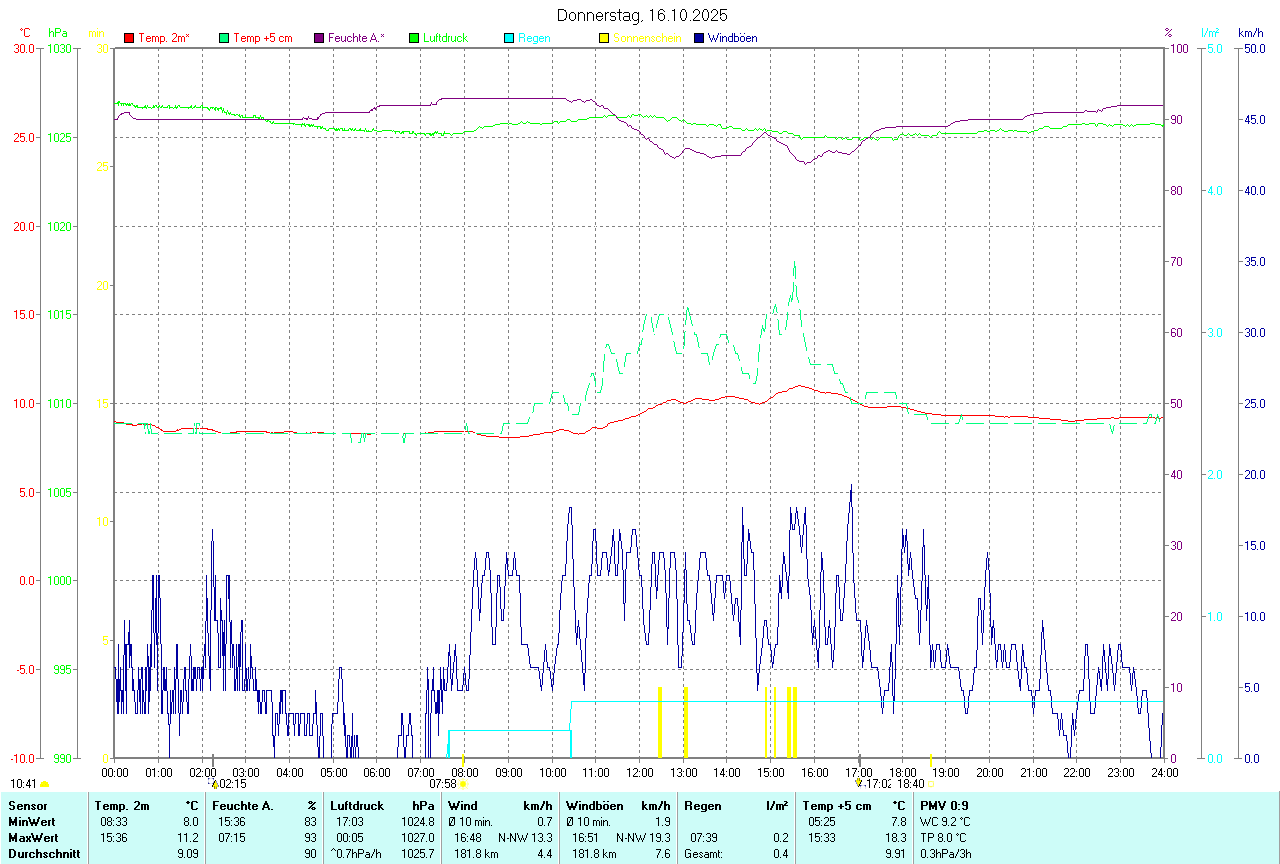
Task: Click the sunset icon beside 18:40
Action: (931, 785)
